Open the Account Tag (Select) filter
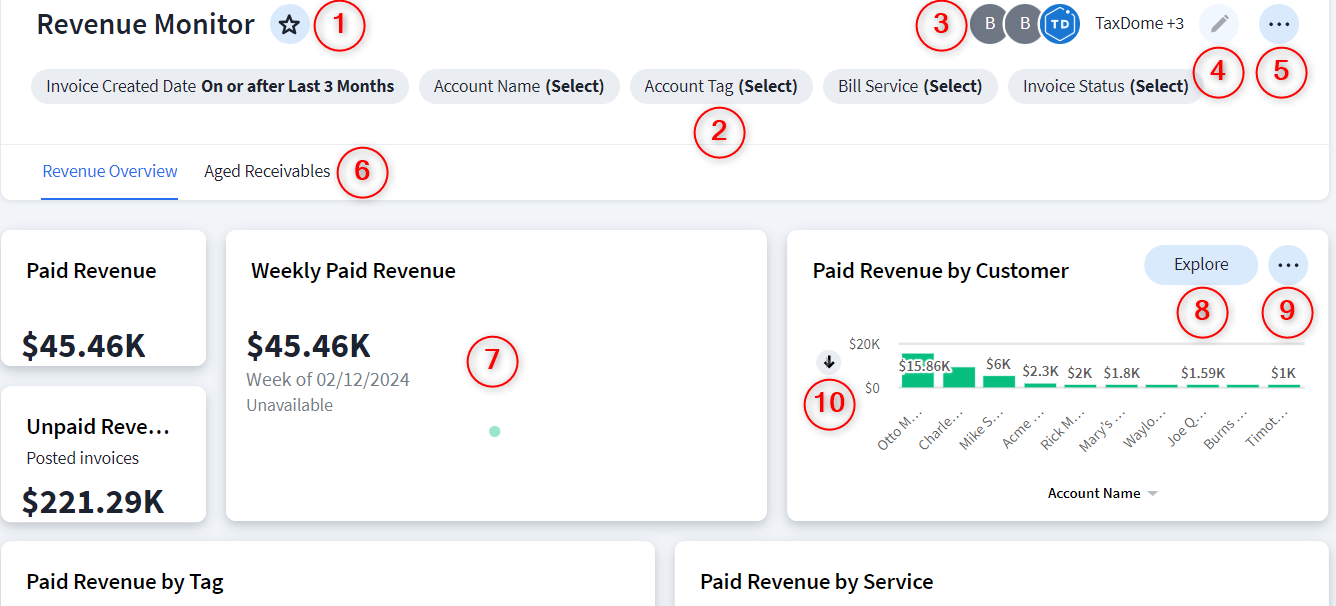The image size is (1336, 606). tap(721, 86)
